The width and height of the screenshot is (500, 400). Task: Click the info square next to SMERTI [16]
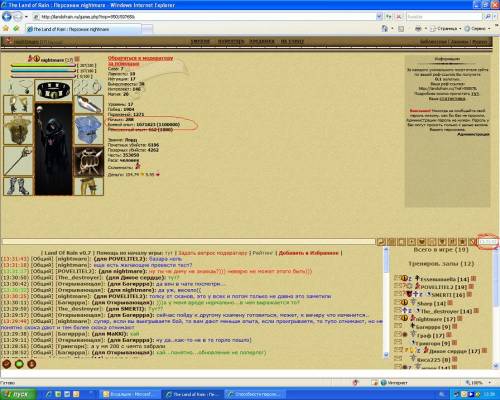[469, 294]
